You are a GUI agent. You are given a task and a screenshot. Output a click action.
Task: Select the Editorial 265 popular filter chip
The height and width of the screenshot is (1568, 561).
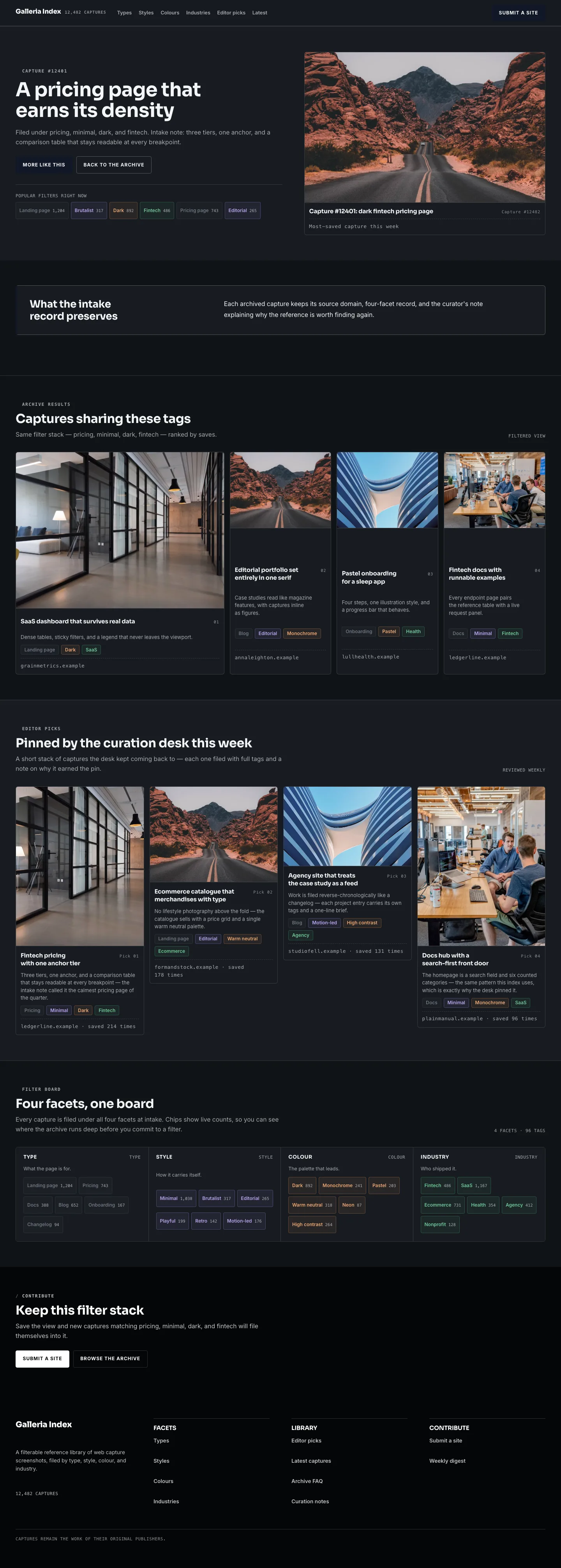[x=243, y=211]
